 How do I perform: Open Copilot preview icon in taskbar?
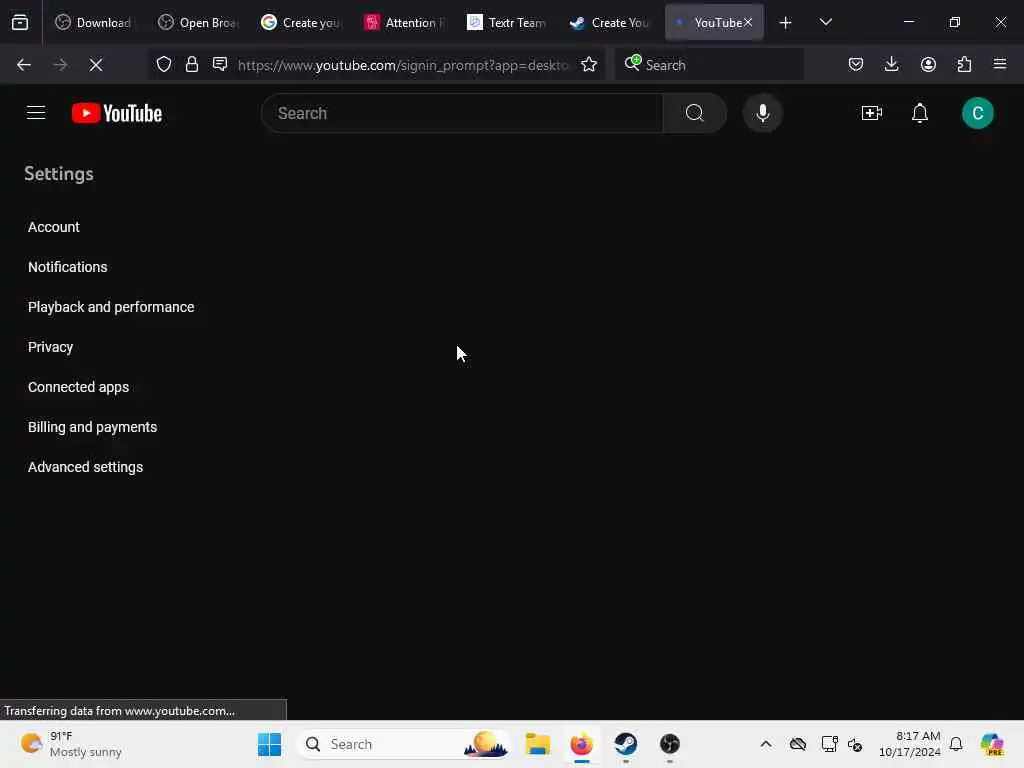coord(991,744)
